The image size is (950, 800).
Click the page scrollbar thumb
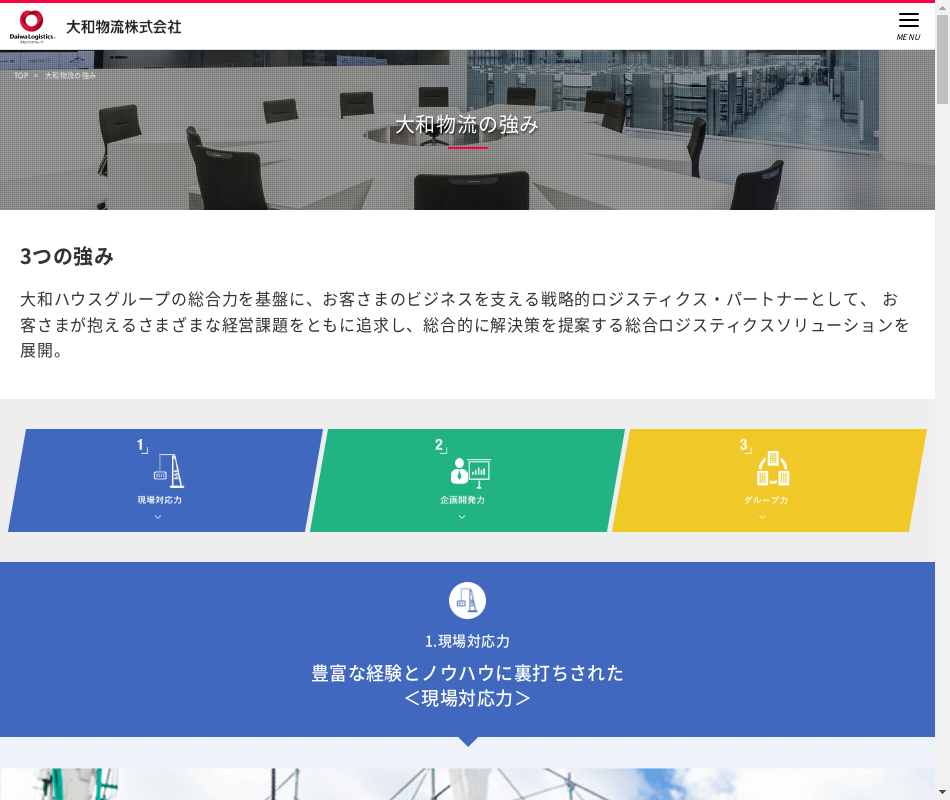(x=942, y=59)
